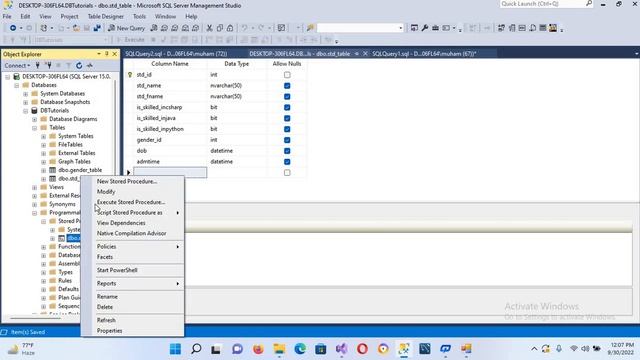
Task: Open the Tools menu
Action: click(x=139, y=17)
